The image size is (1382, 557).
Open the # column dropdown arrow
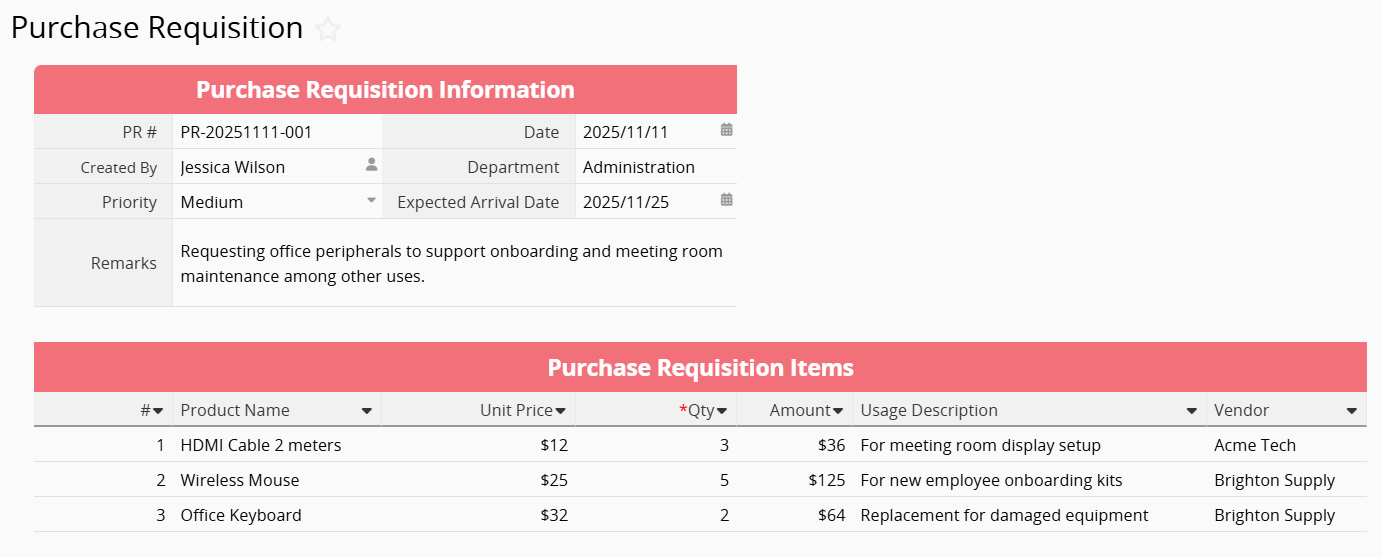click(158, 411)
